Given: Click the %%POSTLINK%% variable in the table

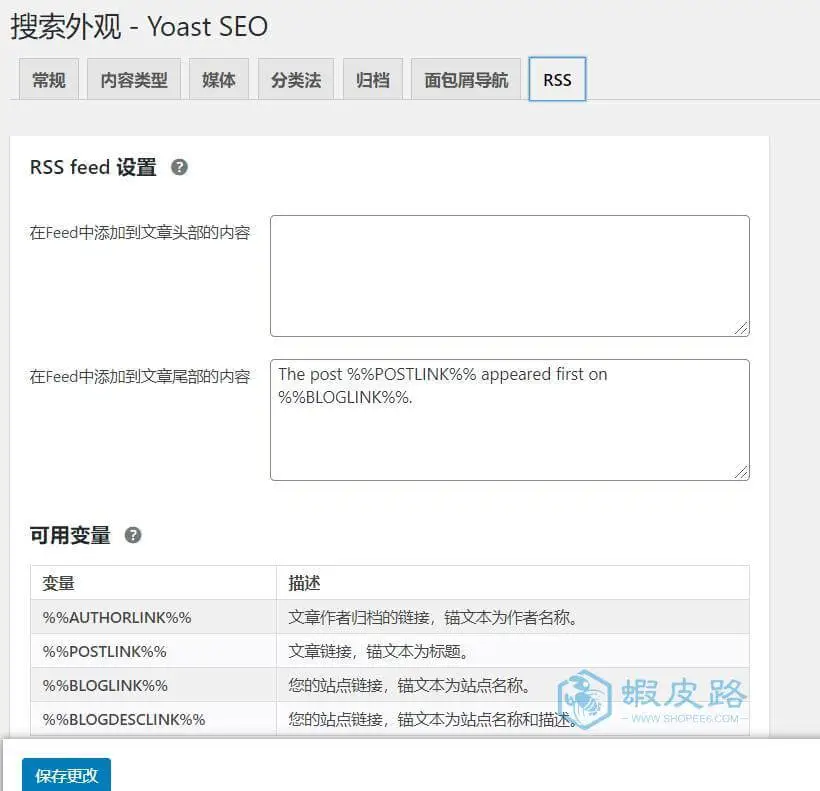Looking at the screenshot, I should point(153,651).
